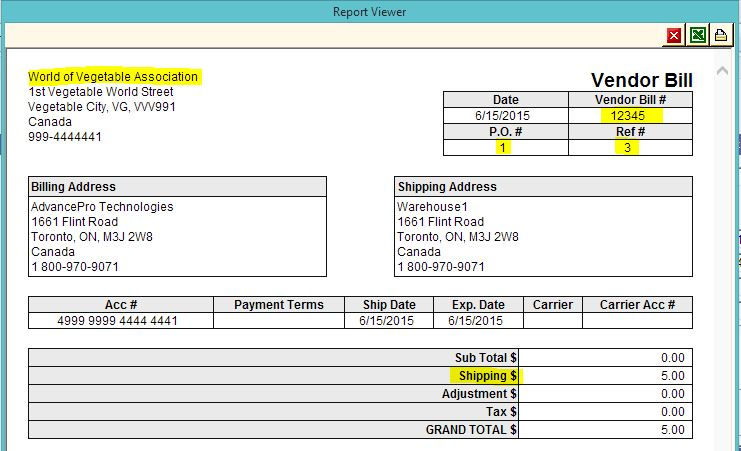Click the print report icon
This screenshot has height=451, width=741.
[721, 36]
